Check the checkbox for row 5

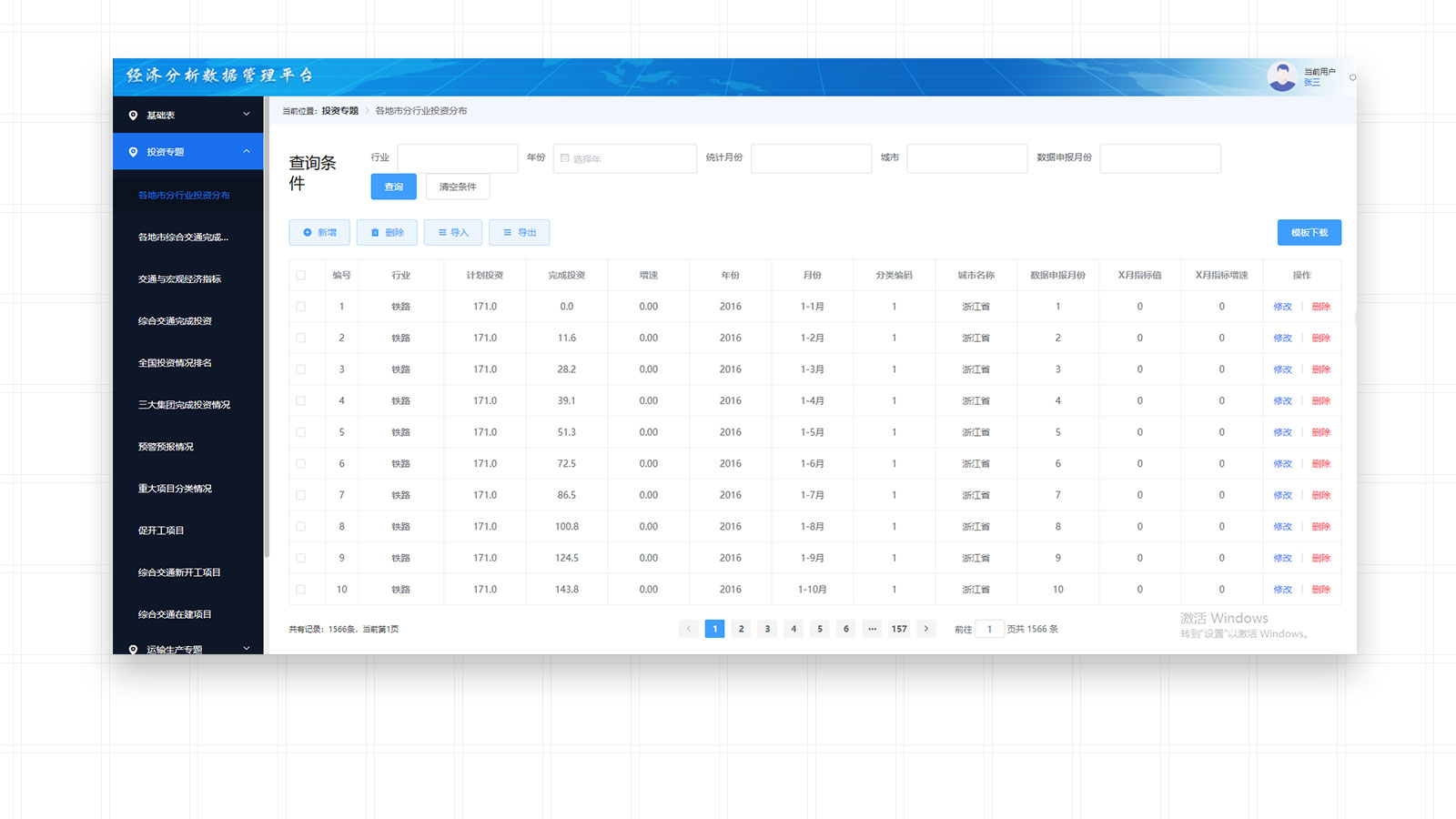tap(301, 432)
